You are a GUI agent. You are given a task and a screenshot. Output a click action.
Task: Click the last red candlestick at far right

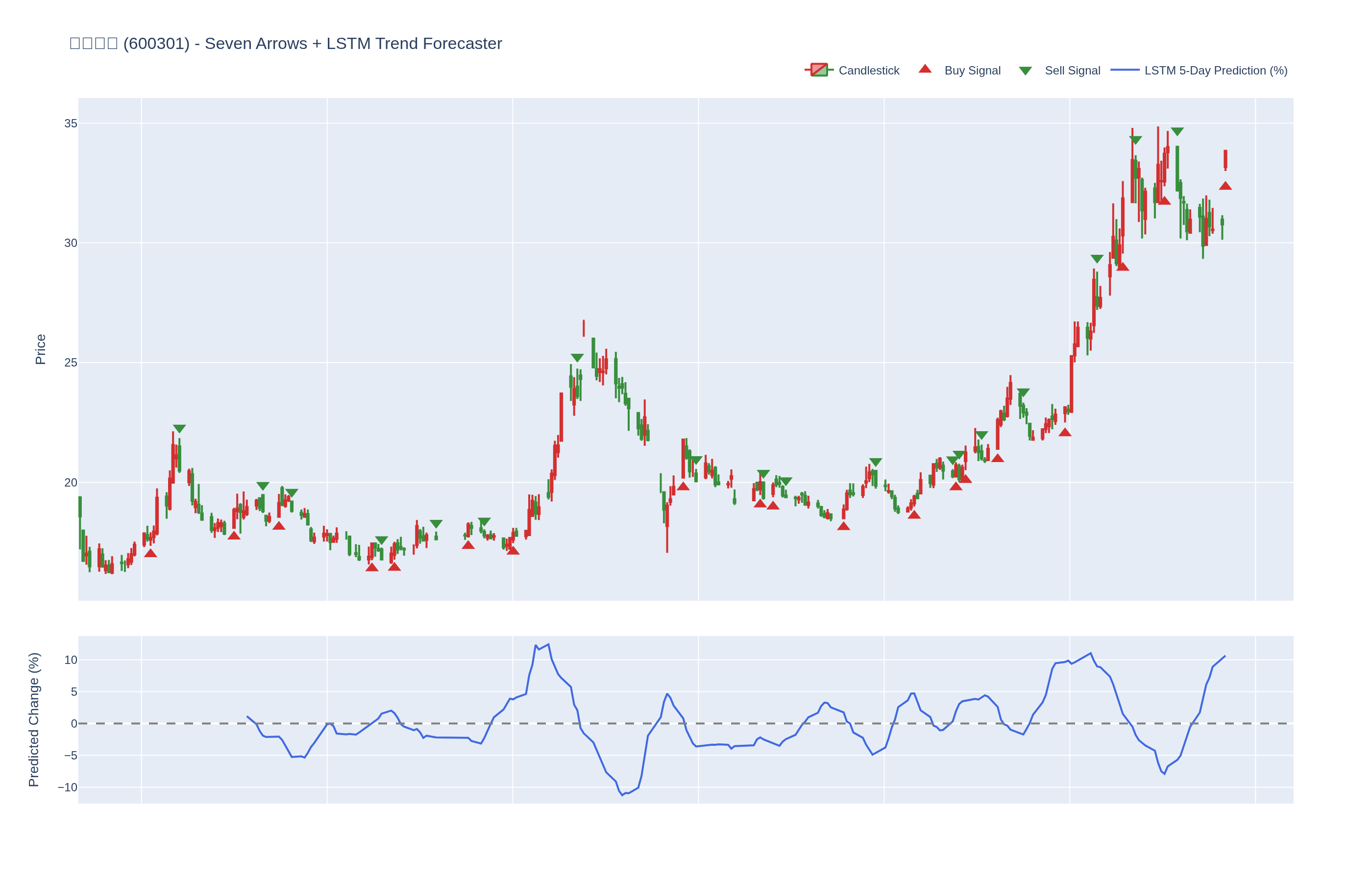tap(1225, 159)
